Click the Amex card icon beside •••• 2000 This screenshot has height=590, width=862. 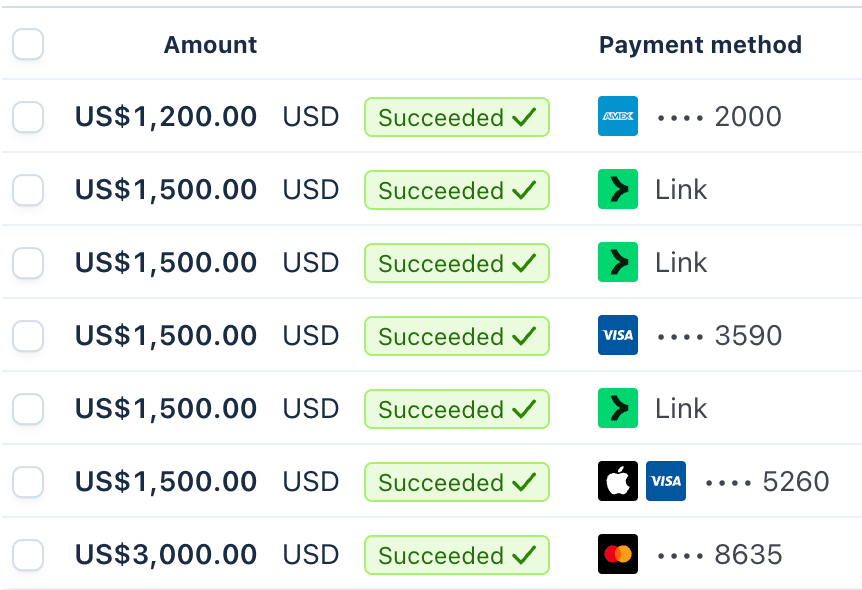[617, 117]
